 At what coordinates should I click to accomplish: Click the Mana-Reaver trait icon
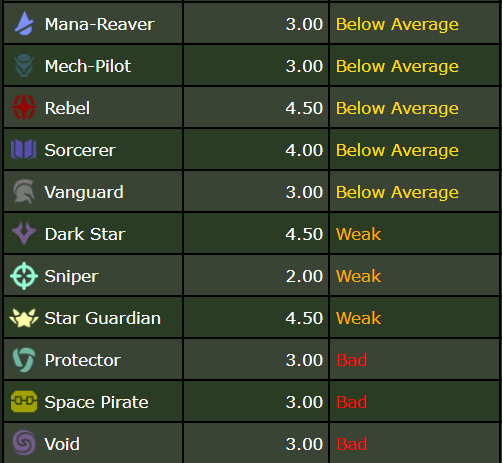pos(24,24)
